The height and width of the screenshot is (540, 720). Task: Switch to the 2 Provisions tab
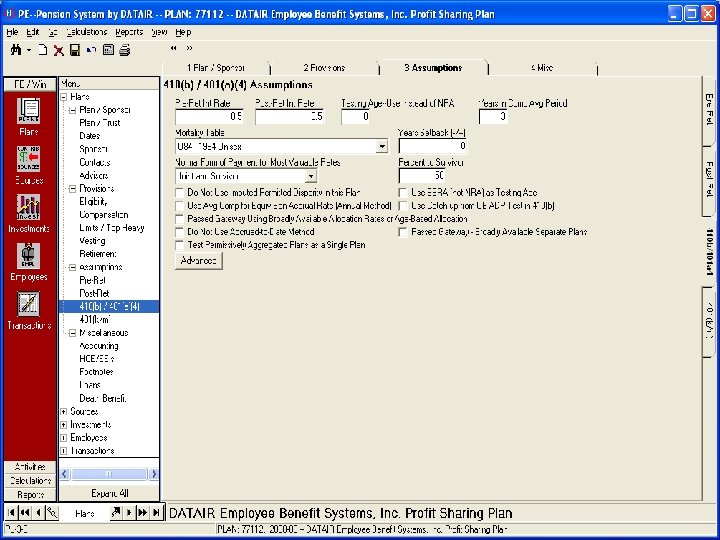coord(324,68)
